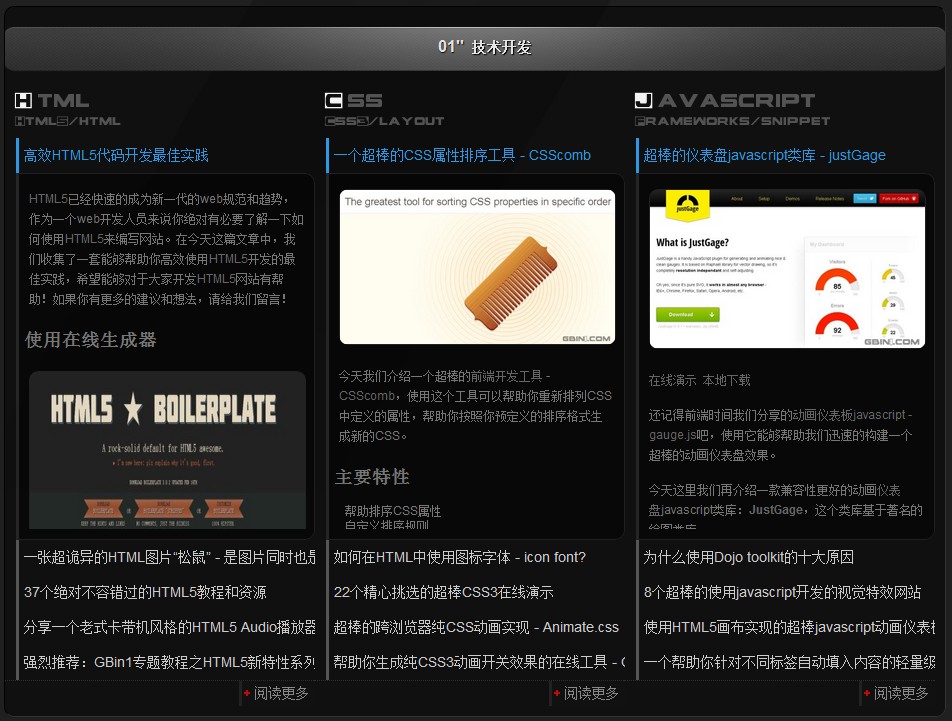The width and height of the screenshot is (952, 721).
Task: Click the JustGage screenshot thumbnail
Action: [787, 268]
